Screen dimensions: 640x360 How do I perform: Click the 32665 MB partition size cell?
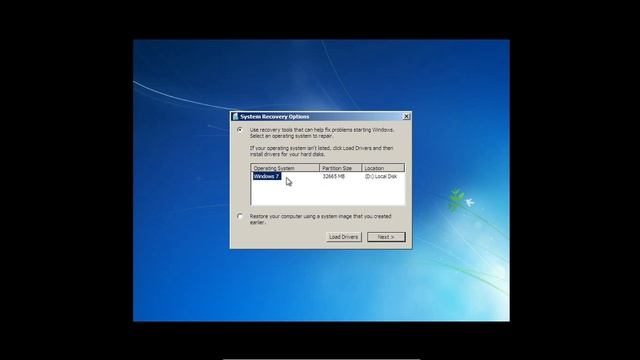coord(333,176)
